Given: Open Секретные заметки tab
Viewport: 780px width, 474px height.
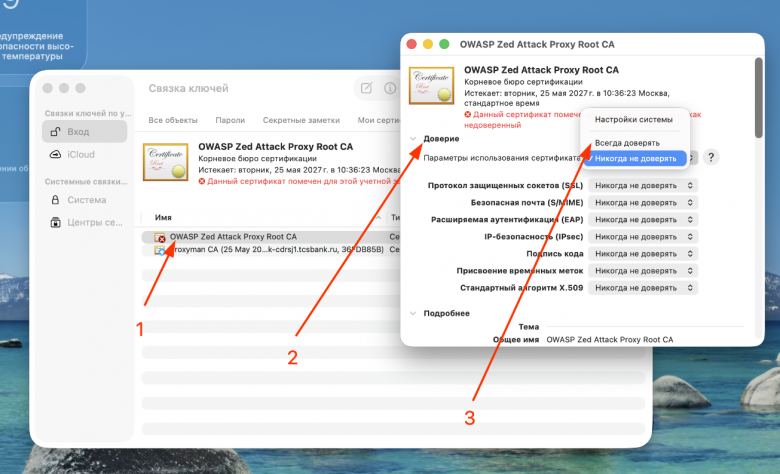Looking at the screenshot, I should (x=301, y=120).
